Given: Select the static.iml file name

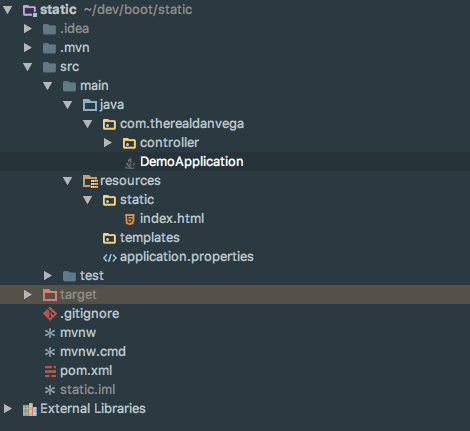Looking at the screenshot, I should point(88,390).
